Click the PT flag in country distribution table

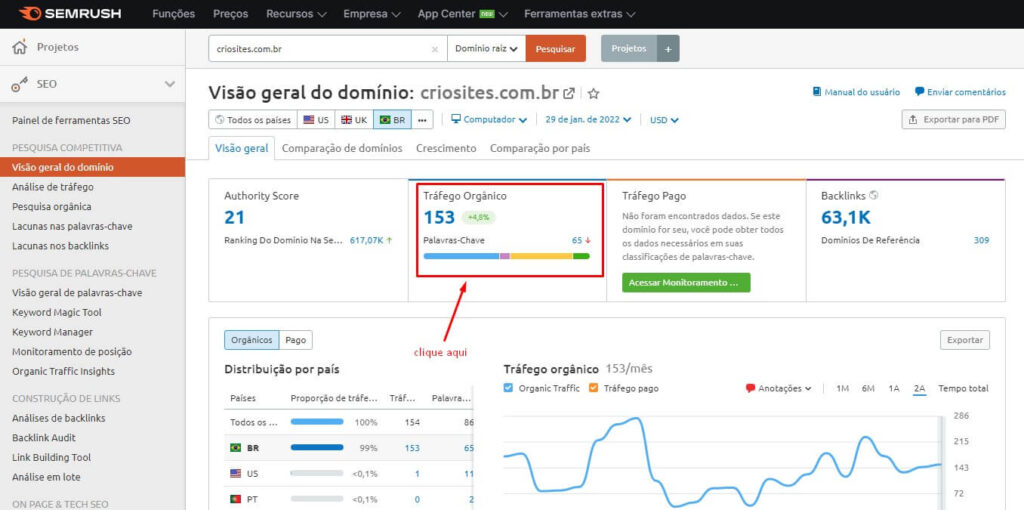(x=236, y=500)
